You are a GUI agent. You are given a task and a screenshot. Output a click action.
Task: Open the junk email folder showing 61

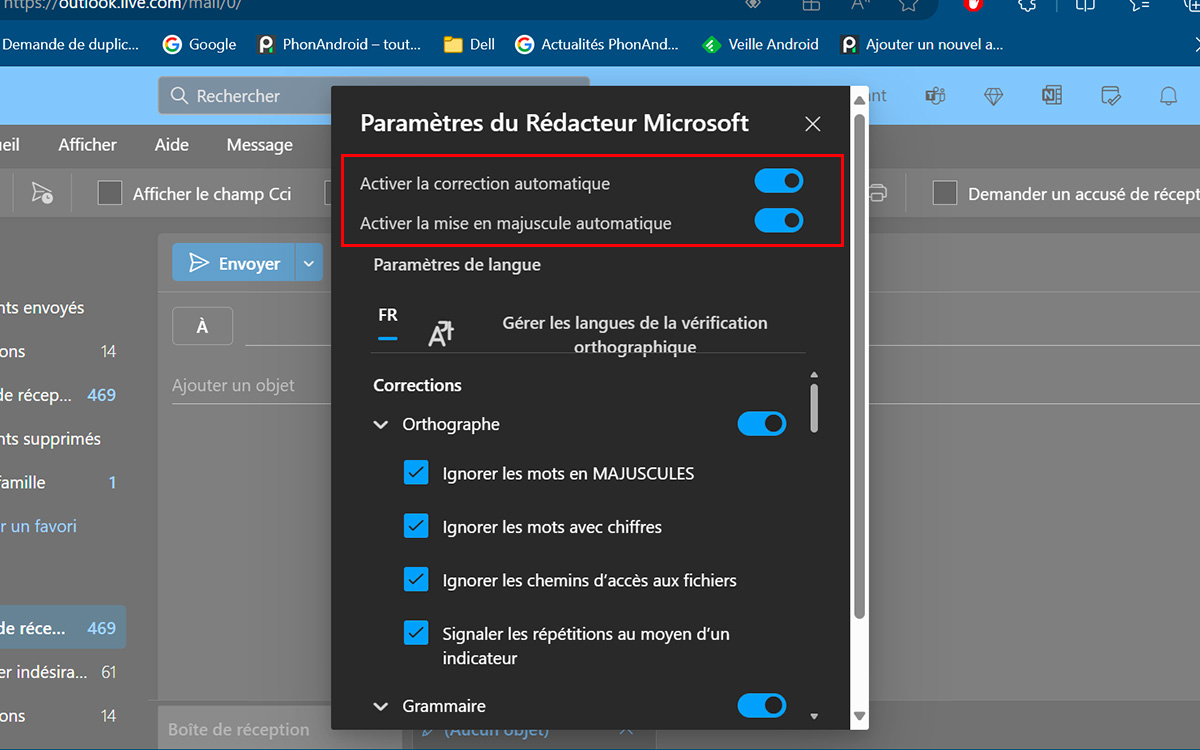coord(58,672)
